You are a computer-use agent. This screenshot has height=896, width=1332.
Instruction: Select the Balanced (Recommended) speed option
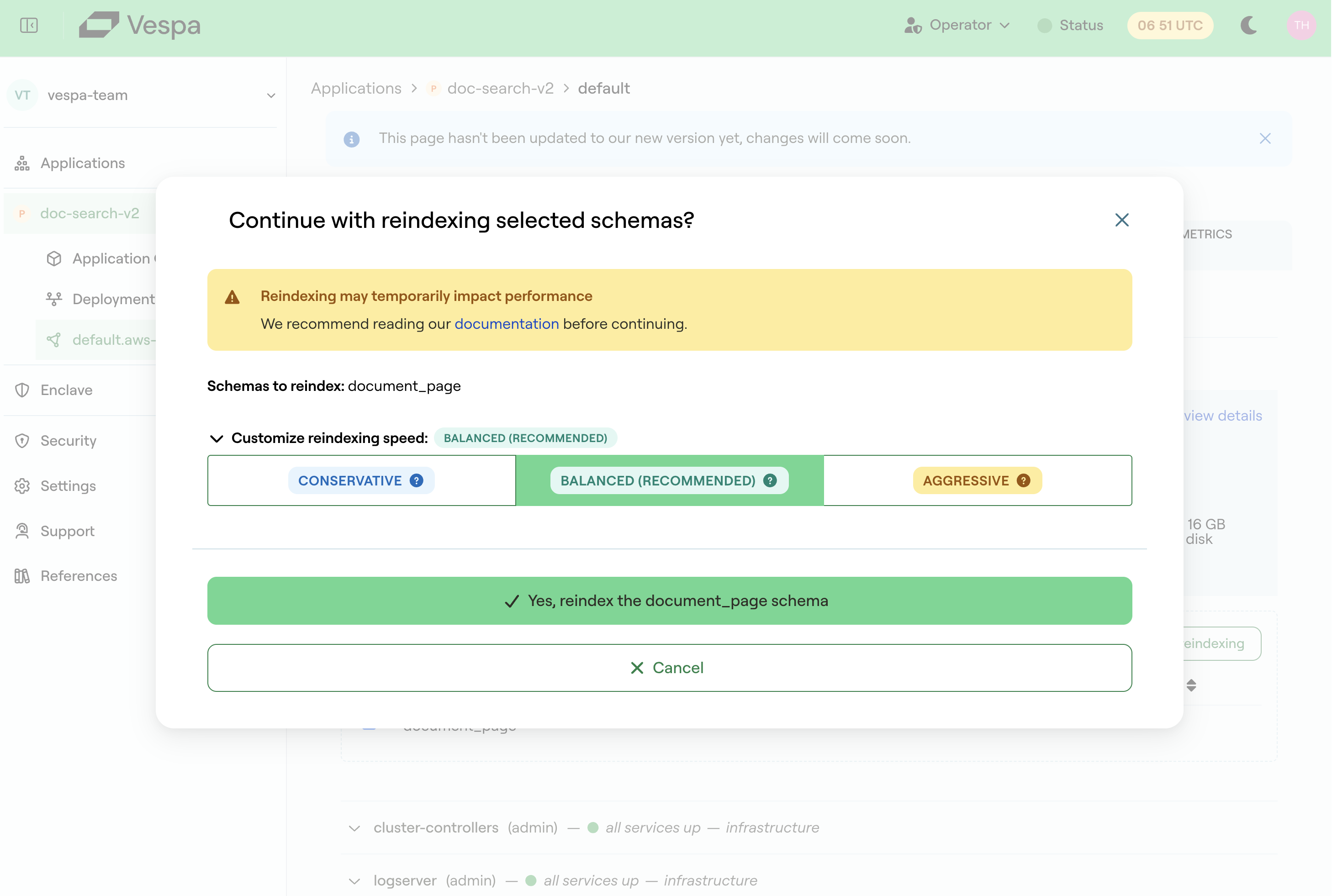click(x=669, y=480)
